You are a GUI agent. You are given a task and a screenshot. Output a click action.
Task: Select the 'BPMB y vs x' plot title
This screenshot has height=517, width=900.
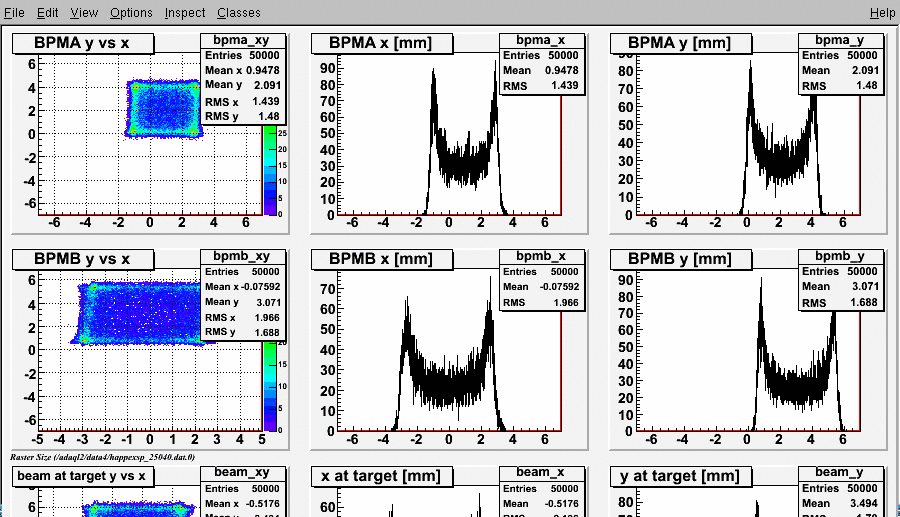pos(83,259)
